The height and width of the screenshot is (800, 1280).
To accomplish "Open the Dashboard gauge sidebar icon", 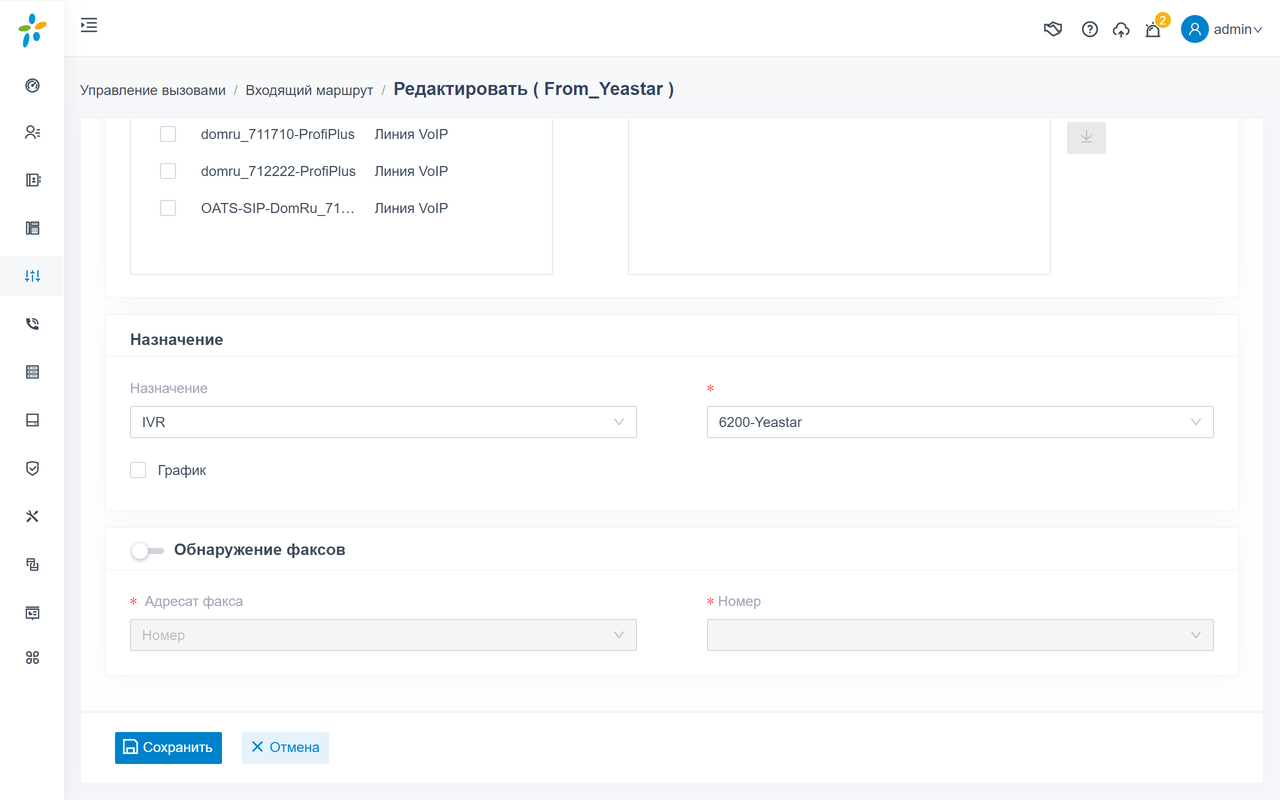I will pyautogui.click(x=32, y=85).
